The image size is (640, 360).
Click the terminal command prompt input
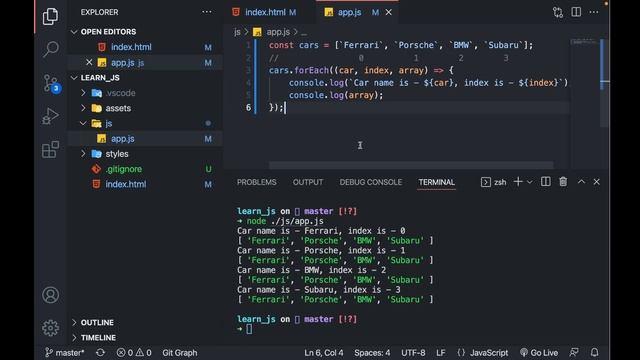249,329
